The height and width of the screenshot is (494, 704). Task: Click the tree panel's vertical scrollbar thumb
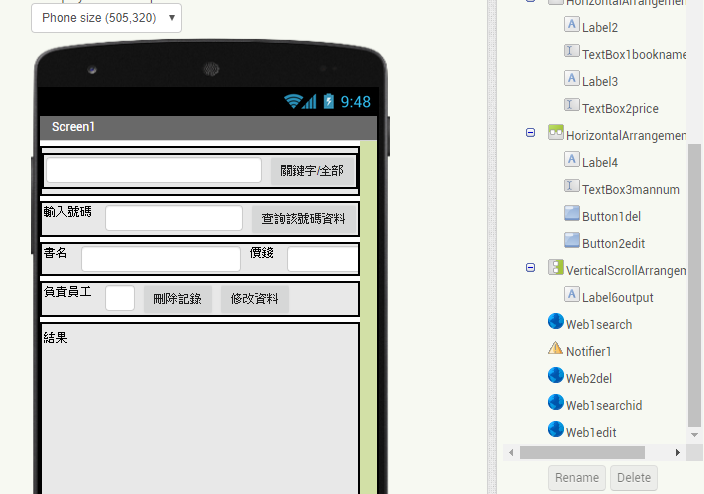click(x=695, y=286)
